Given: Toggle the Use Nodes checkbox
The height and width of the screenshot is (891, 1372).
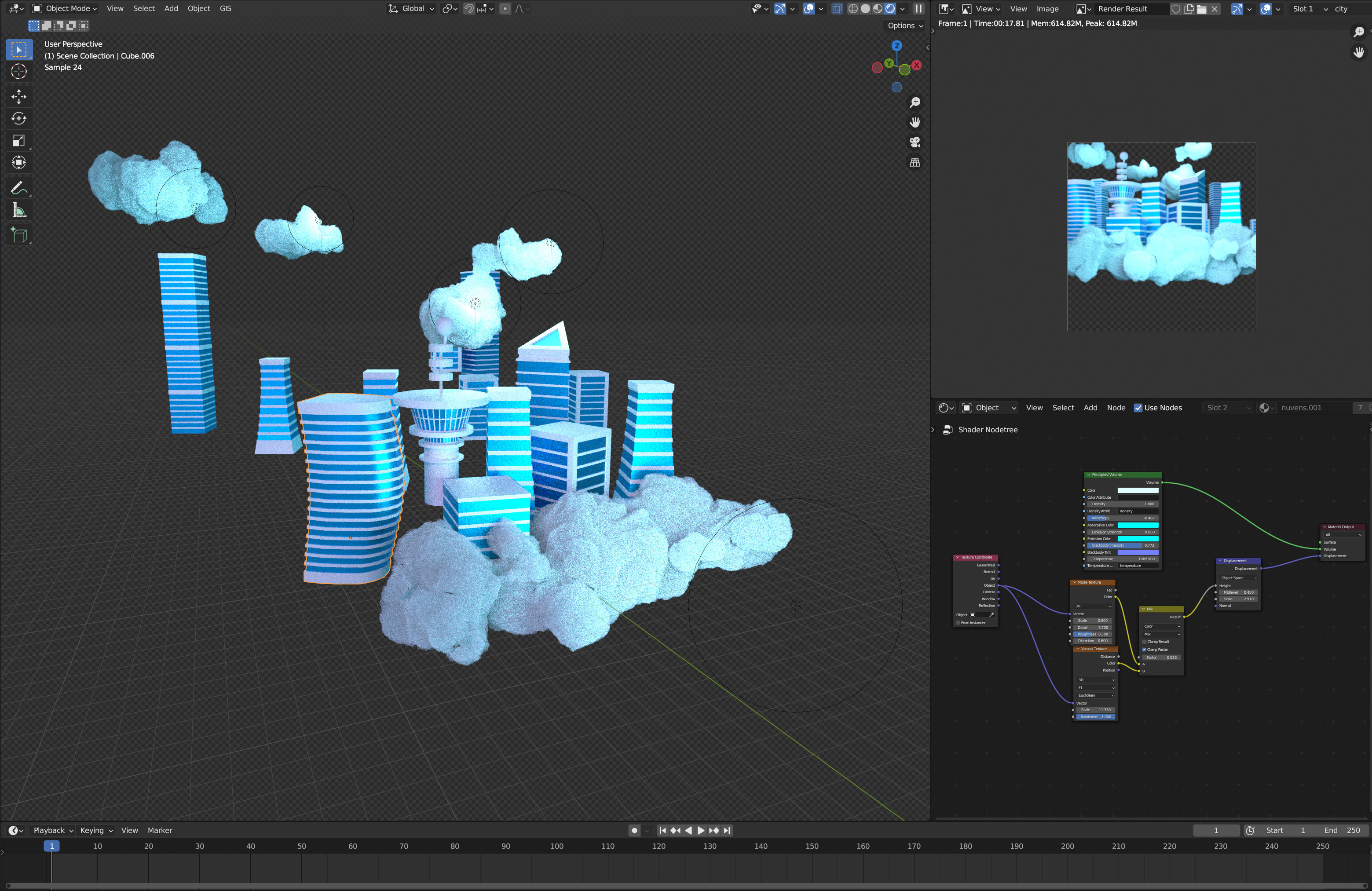Looking at the screenshot, I should click(1138, 408).
